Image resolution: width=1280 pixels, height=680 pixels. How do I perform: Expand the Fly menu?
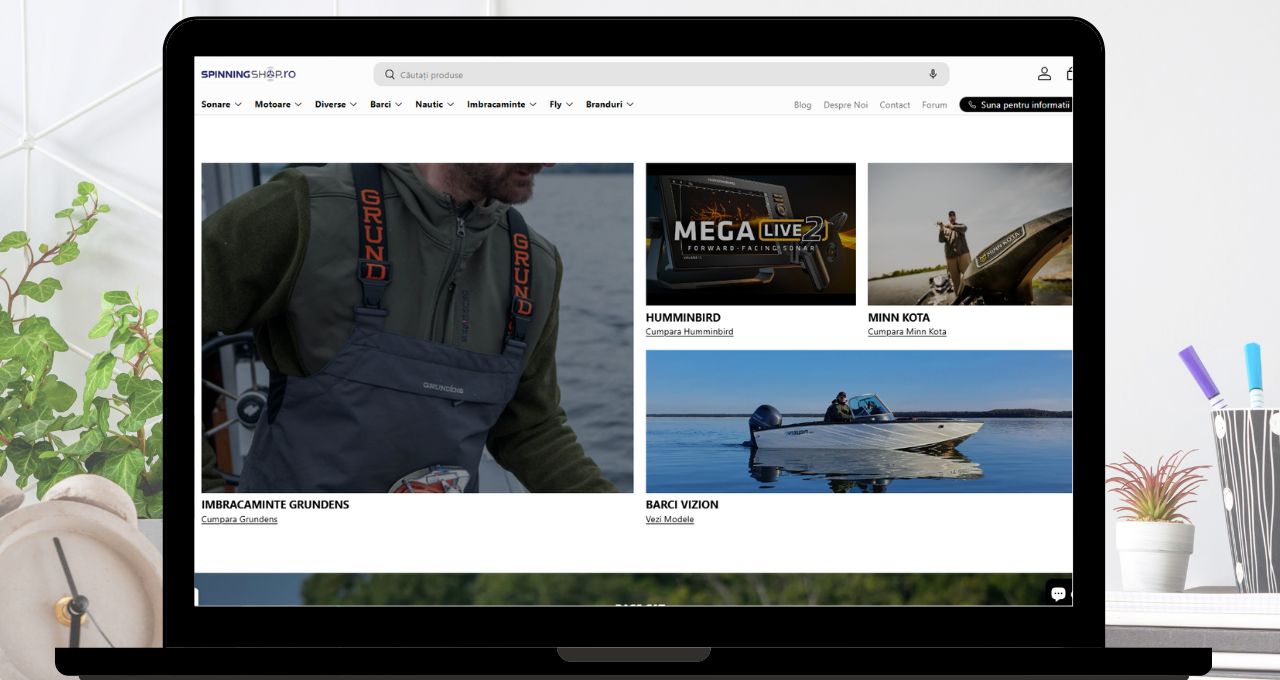point(561,104)
